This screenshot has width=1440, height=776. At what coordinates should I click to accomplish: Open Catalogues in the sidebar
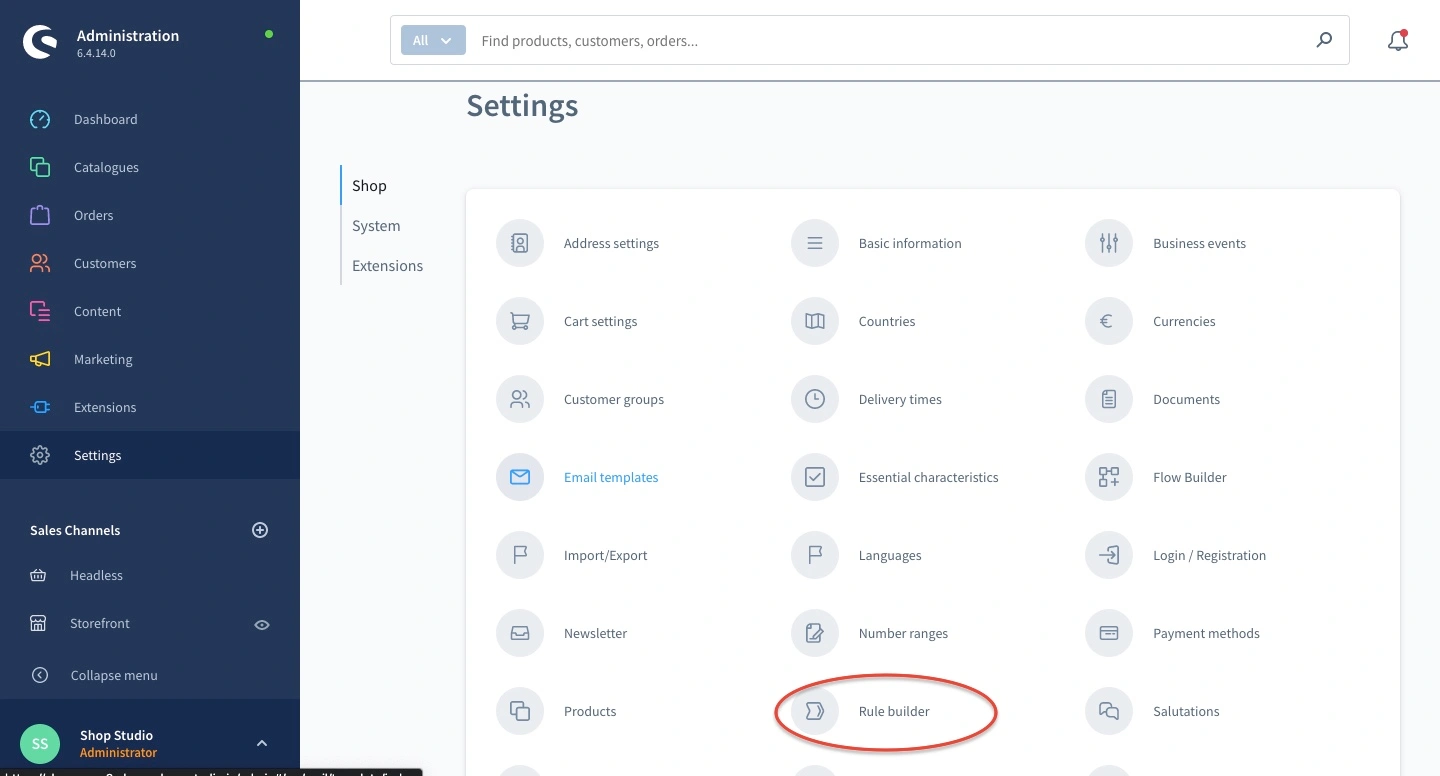pyautogui.click(x=106, y=167)
